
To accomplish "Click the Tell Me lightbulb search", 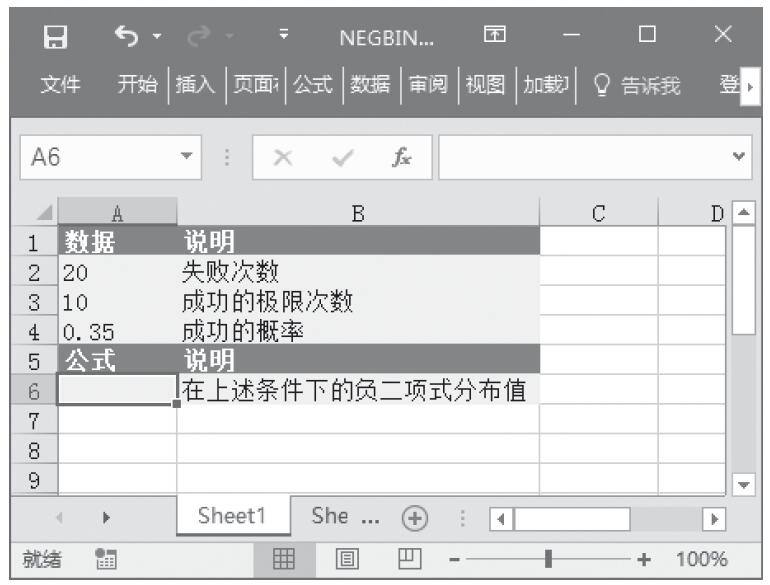I will (x=636, y=87).
